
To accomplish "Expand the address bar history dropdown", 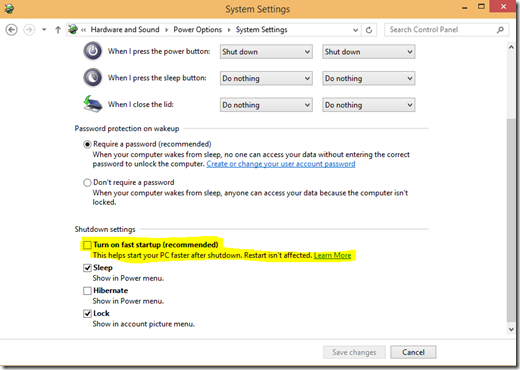I will [x=355, y=30].
